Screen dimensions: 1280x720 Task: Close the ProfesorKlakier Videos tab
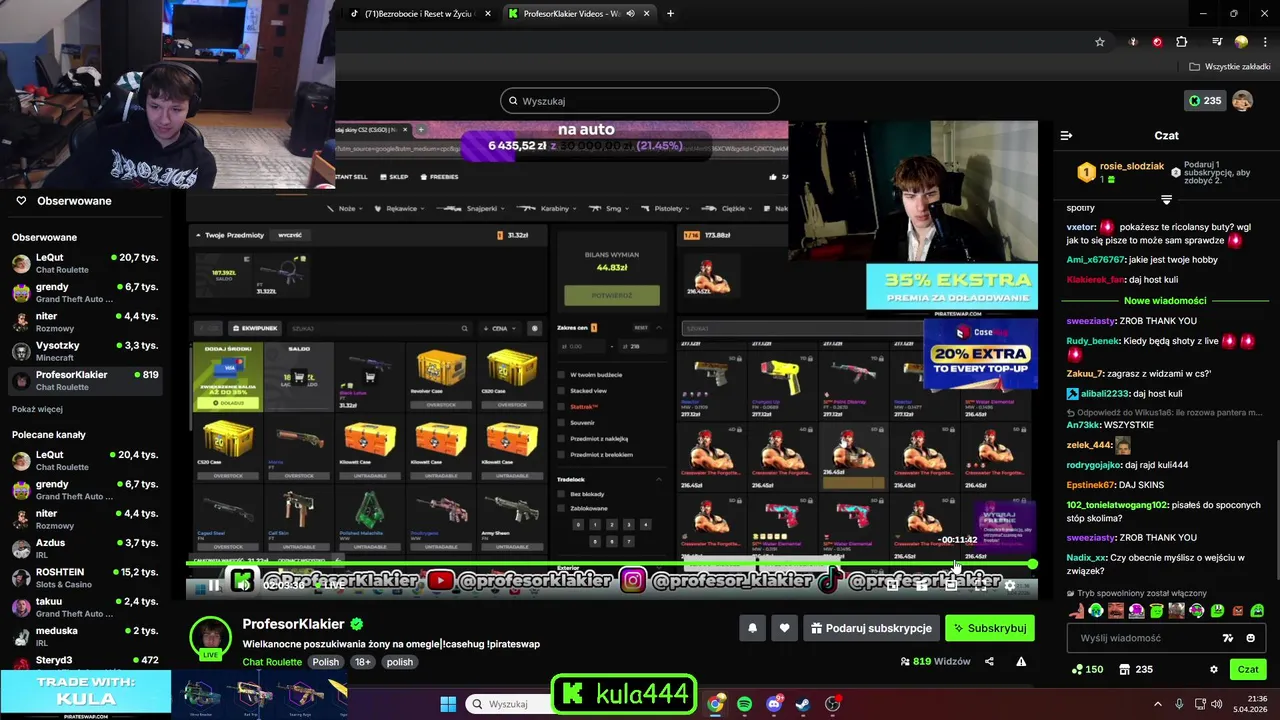pyautogui.click(x=647, y=14)
